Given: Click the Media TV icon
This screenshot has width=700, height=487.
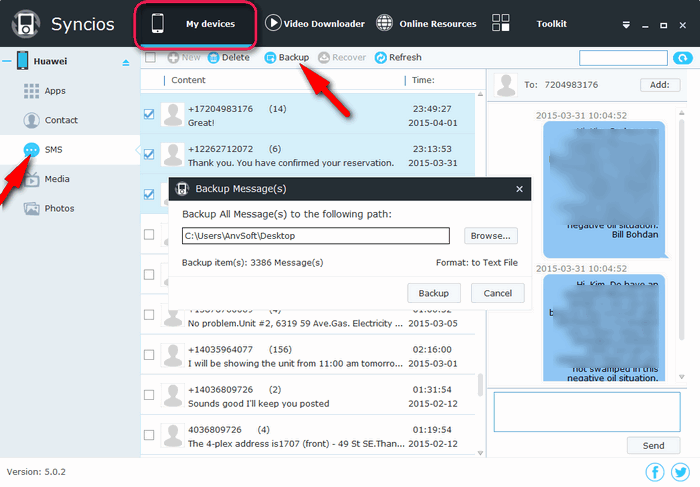Looking at the screenshot, I should coord(31,179).
